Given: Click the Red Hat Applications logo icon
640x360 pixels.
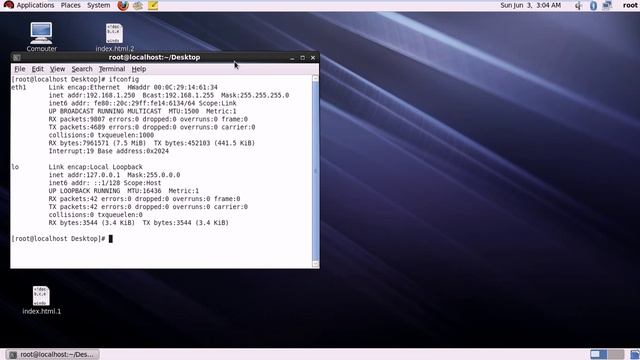Looking at the screenshot, I should click(9, 5).
